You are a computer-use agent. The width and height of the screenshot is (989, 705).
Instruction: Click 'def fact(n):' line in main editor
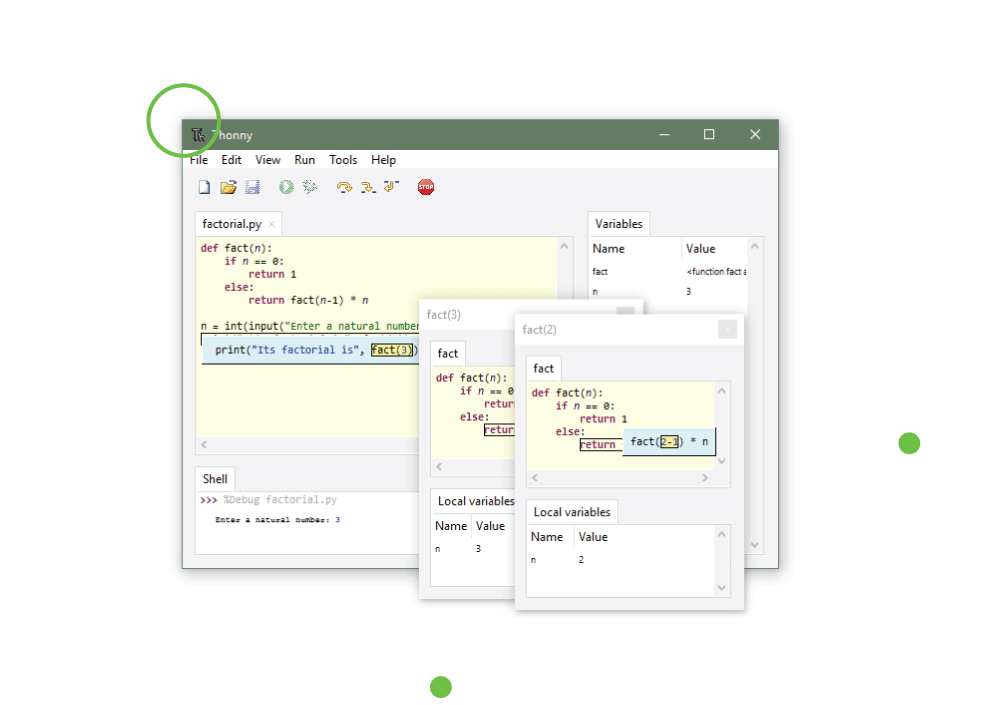pyautogui.click(x=237, y=248)
